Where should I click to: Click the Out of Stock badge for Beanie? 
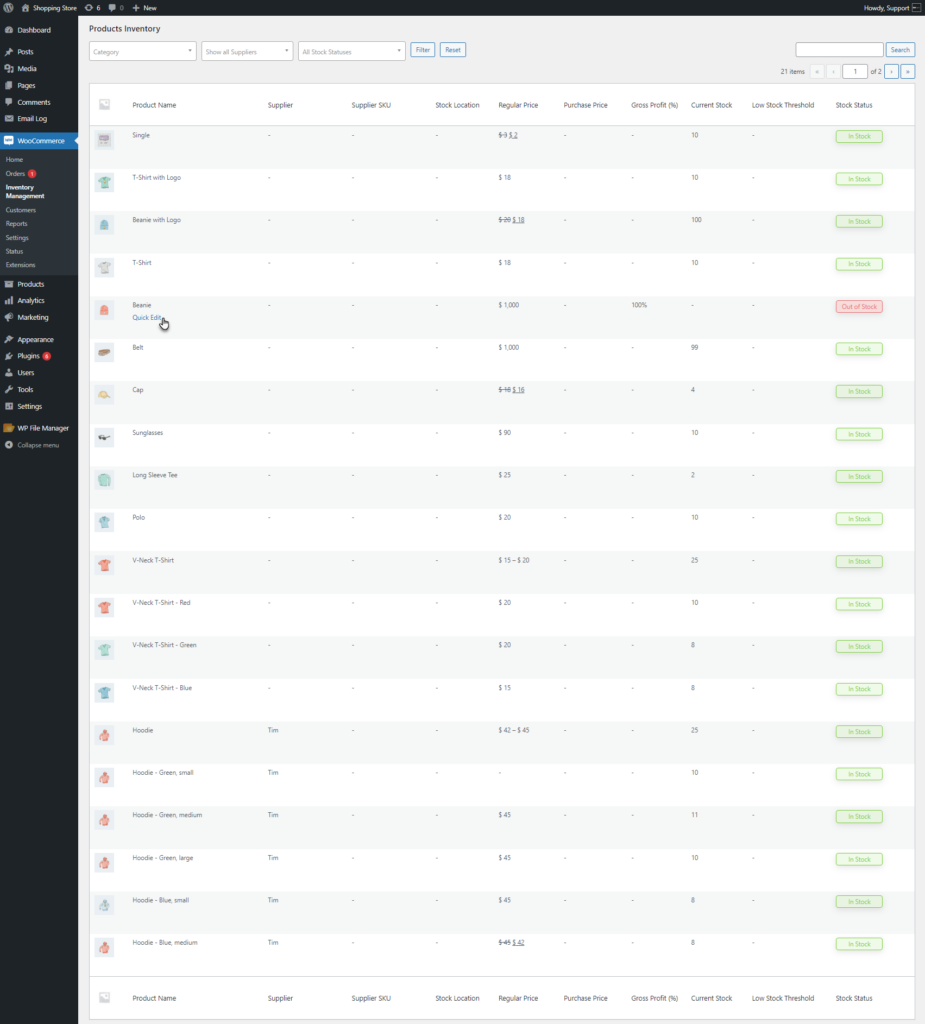click(x=859, y=306)
